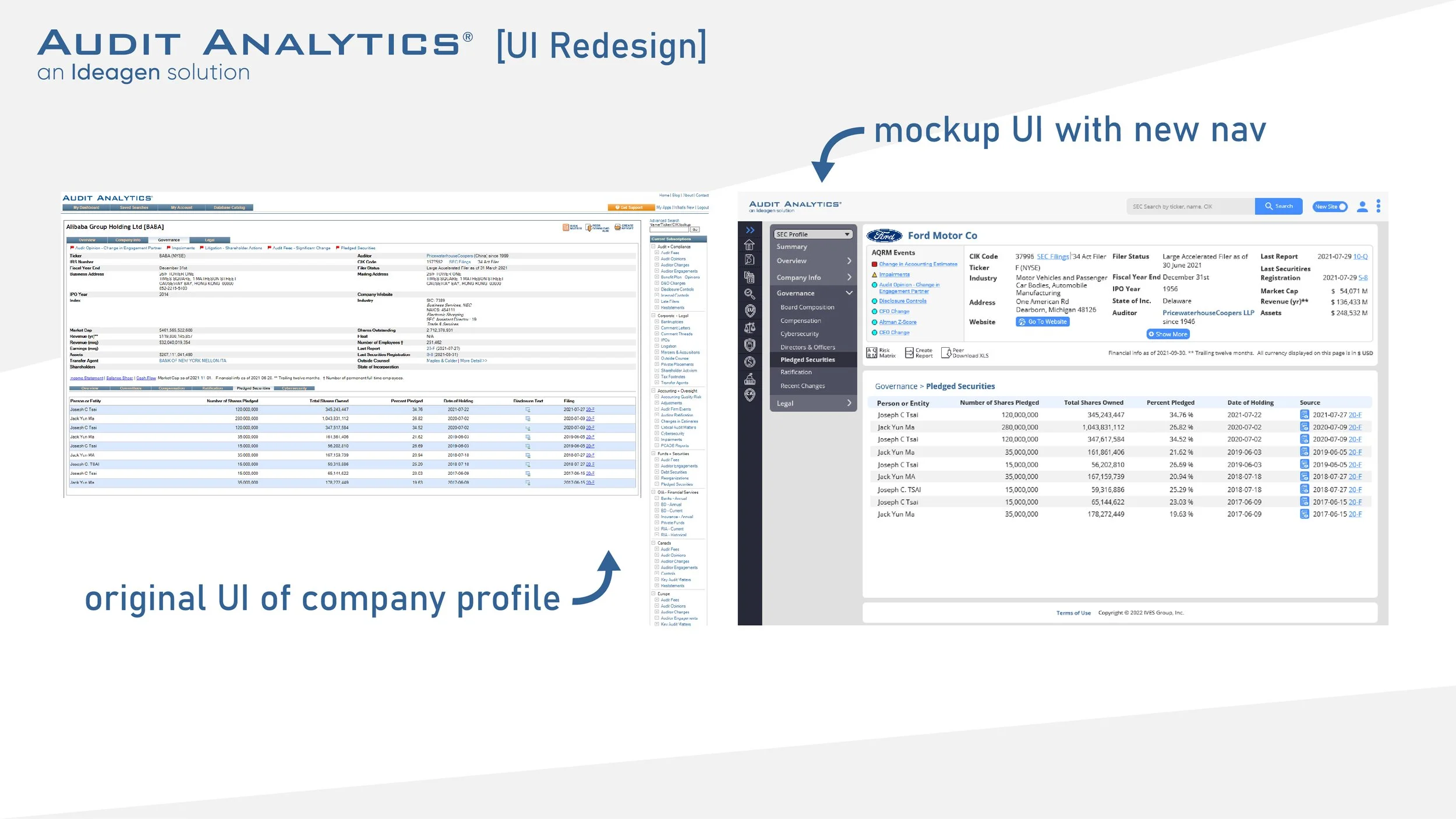Open the EU map pin icon in the sidebar
The image size is (1456, 819).
pyautogui.click(x=750, y=311)
